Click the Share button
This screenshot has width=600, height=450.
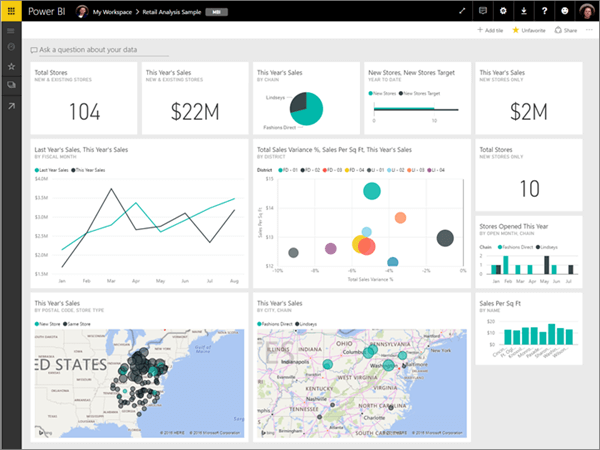[566, 30]
